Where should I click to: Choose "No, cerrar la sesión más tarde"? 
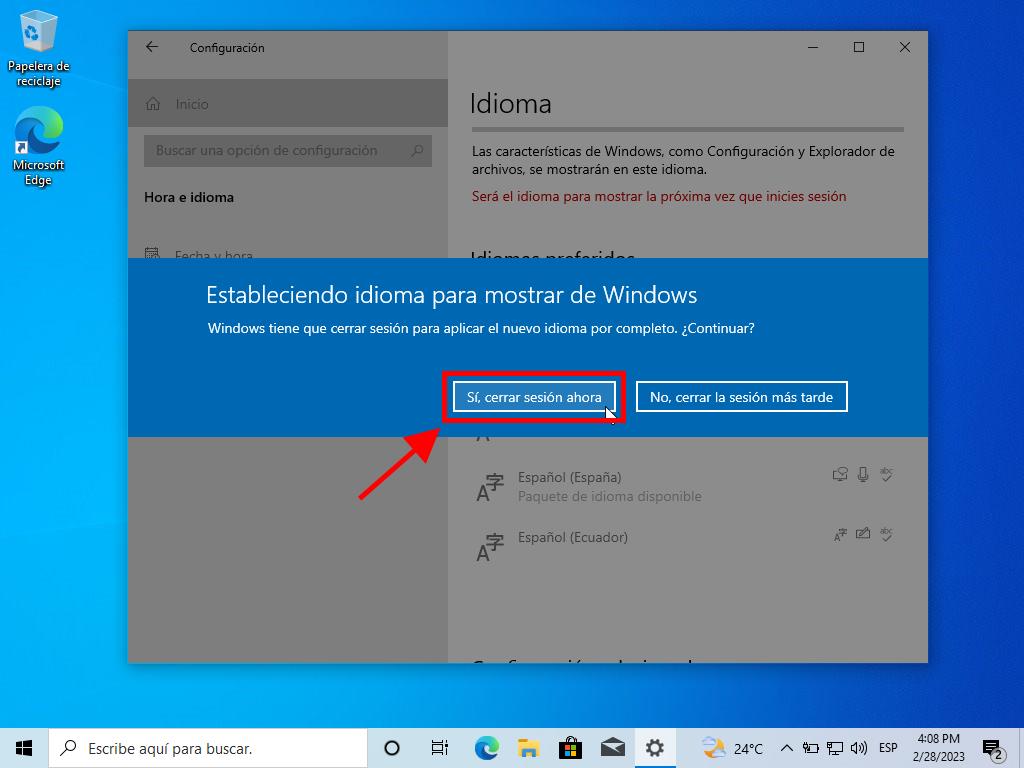(741, 397)
